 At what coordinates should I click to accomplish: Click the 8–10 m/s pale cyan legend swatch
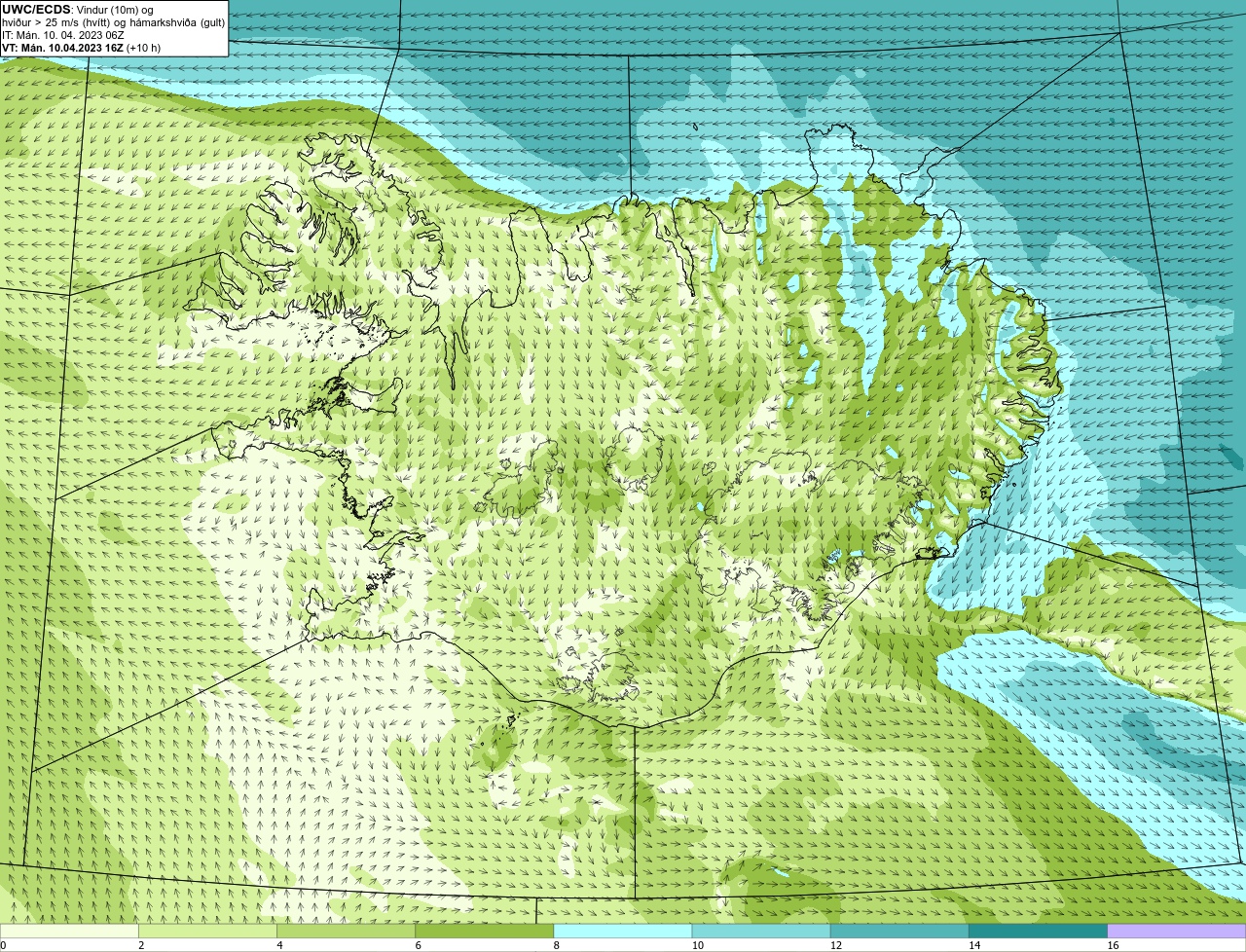coord(623,932)
